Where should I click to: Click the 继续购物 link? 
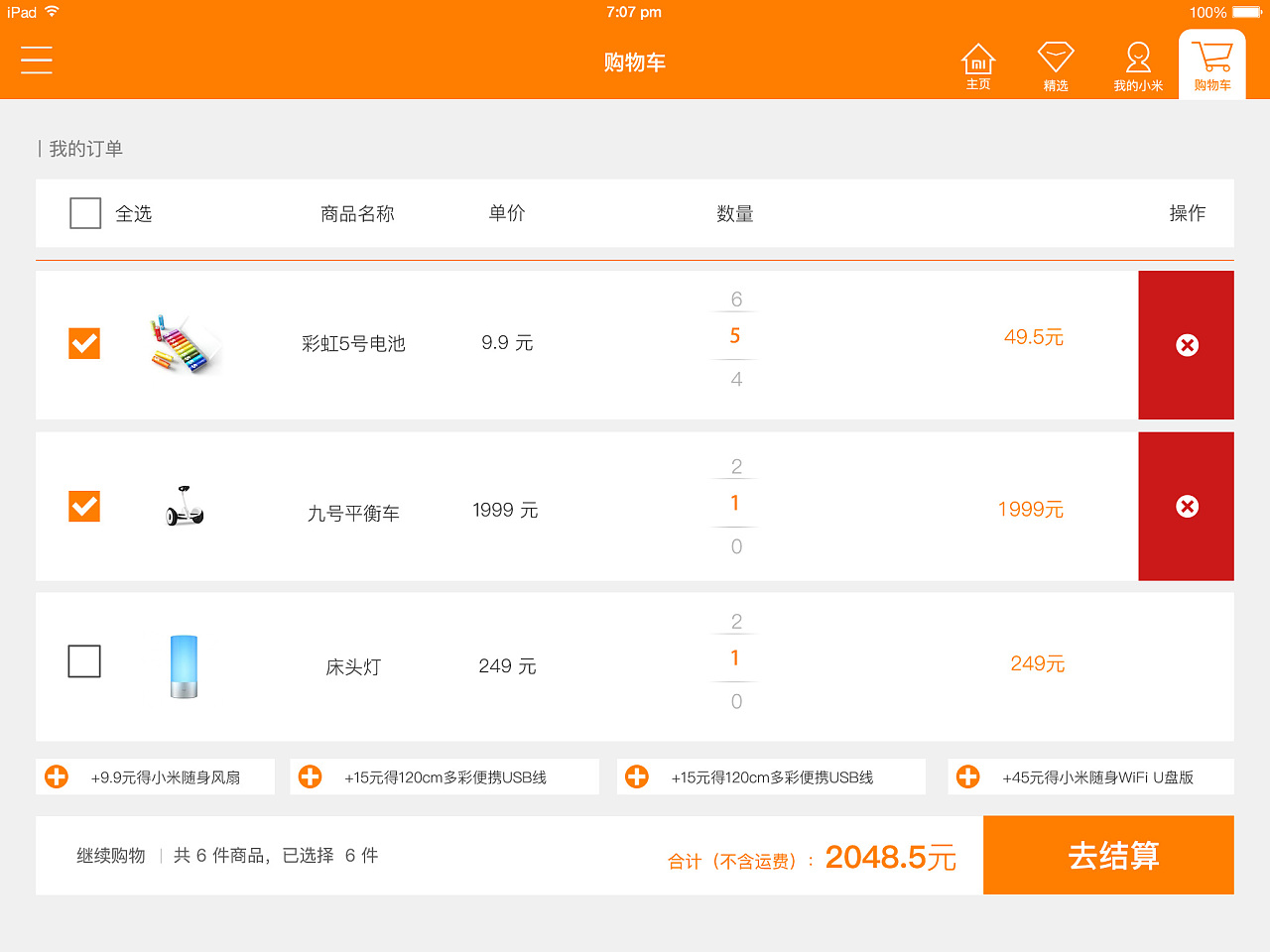click(111, 856)
